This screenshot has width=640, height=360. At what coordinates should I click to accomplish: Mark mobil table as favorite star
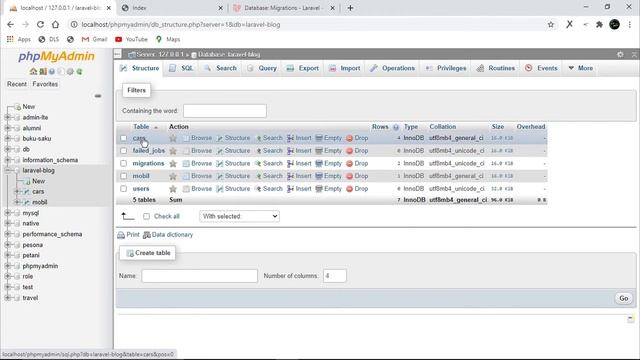(x=173, y=176)
